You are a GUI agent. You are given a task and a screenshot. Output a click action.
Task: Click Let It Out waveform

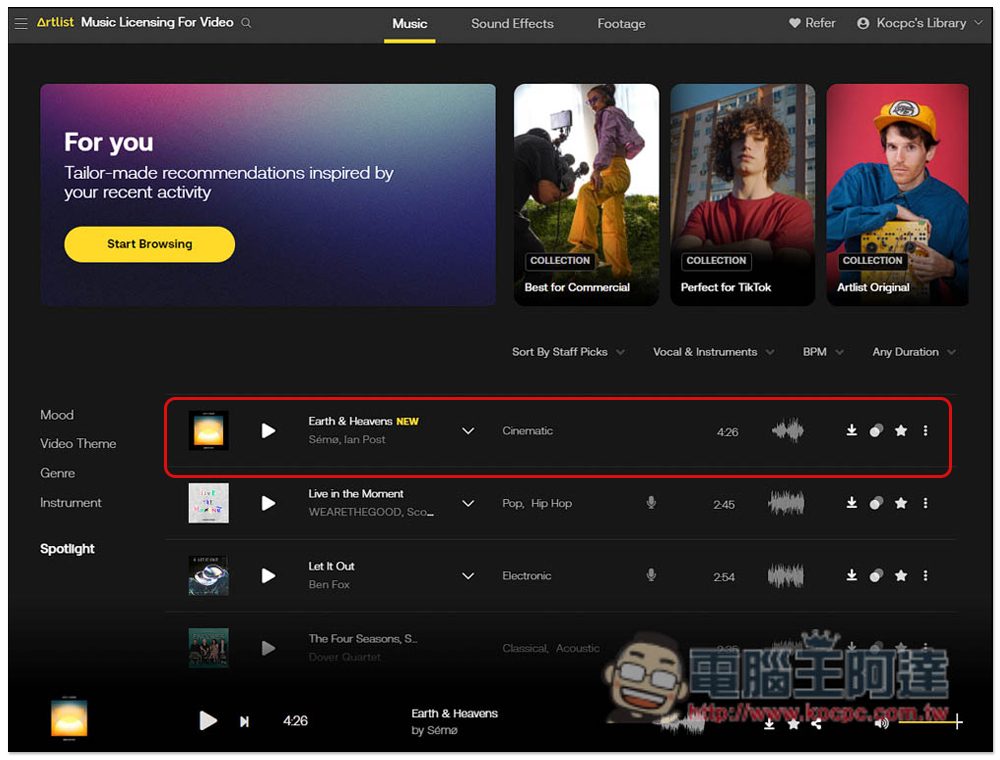[786, 576]
